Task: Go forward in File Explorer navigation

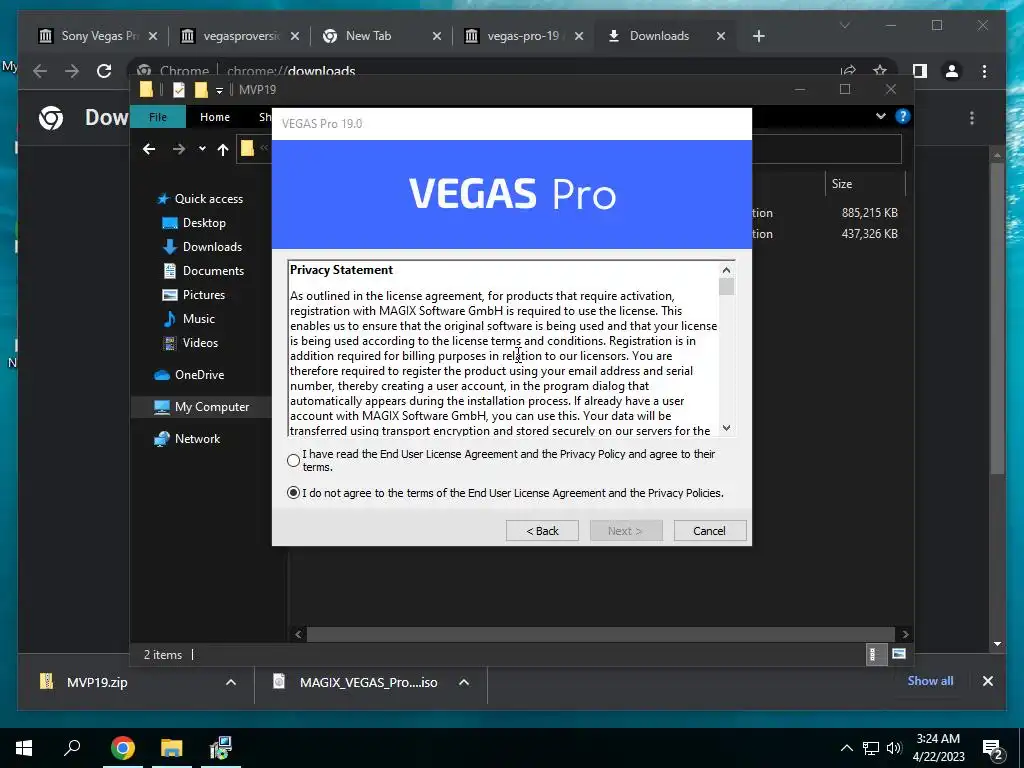Action: pos(179,150)
